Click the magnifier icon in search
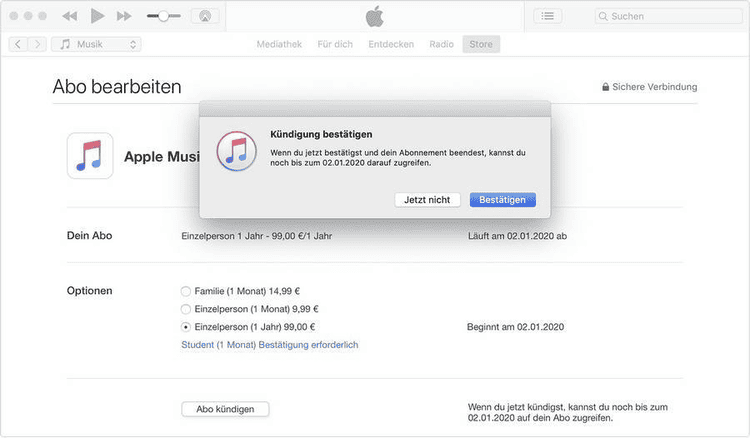Image resolution: width=750 pixels, height=438 pixels. point(603,16)
